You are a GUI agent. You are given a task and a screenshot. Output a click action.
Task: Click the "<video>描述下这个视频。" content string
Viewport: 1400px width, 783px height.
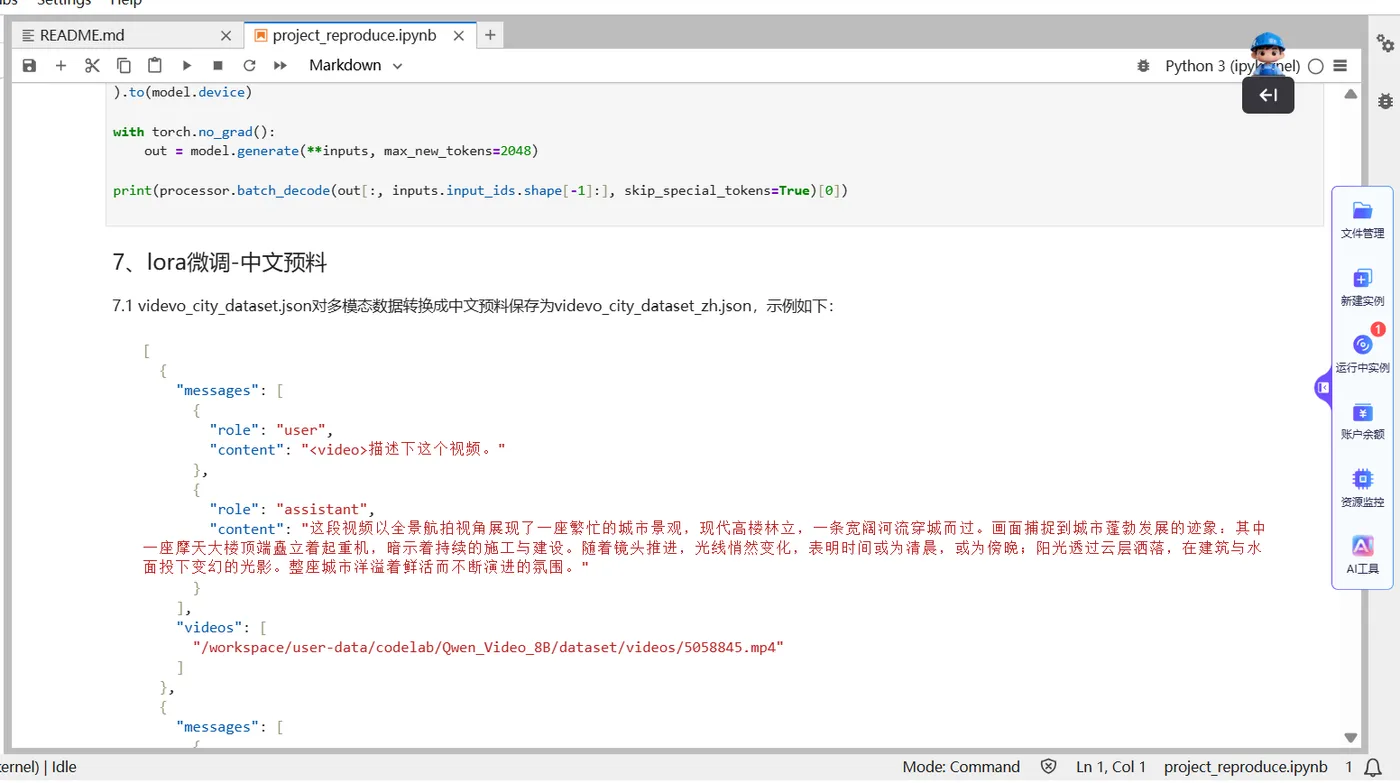pyautogui.click(x=403, y=450)
